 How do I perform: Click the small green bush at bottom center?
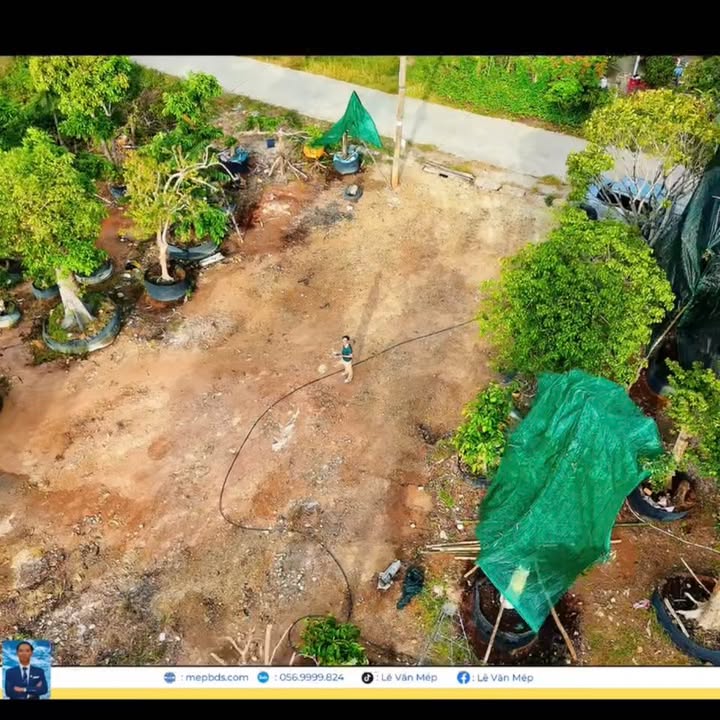pos(332,641)
